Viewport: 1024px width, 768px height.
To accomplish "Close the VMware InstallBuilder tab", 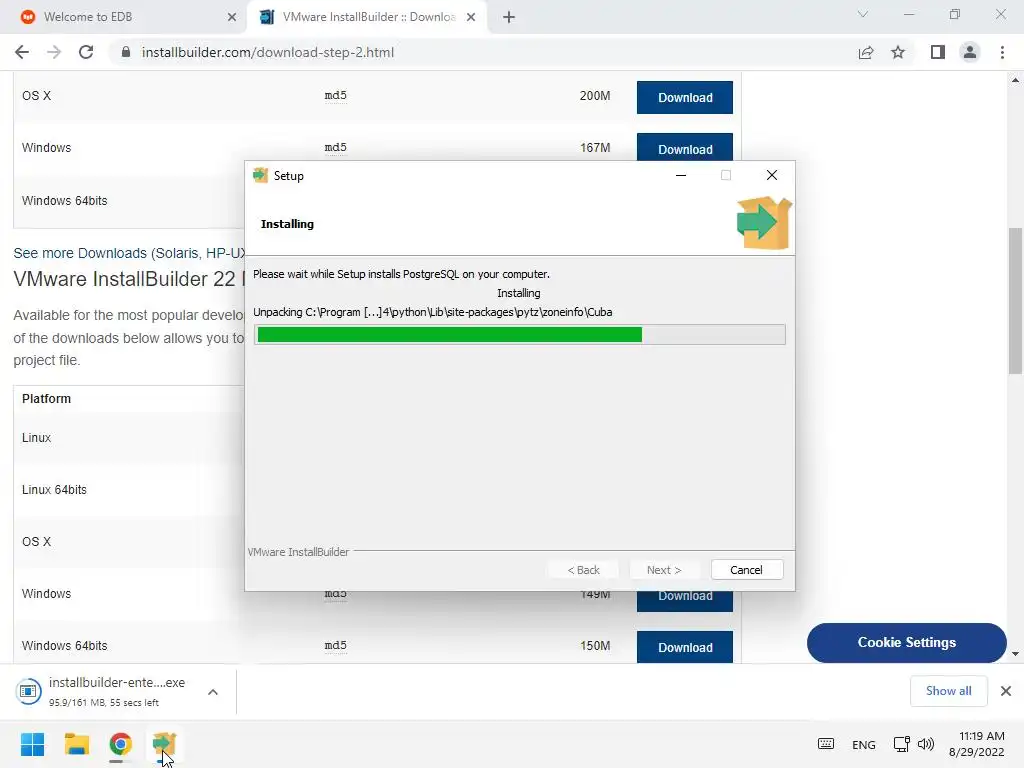I will pyautogui.click(x=471, y=17).
